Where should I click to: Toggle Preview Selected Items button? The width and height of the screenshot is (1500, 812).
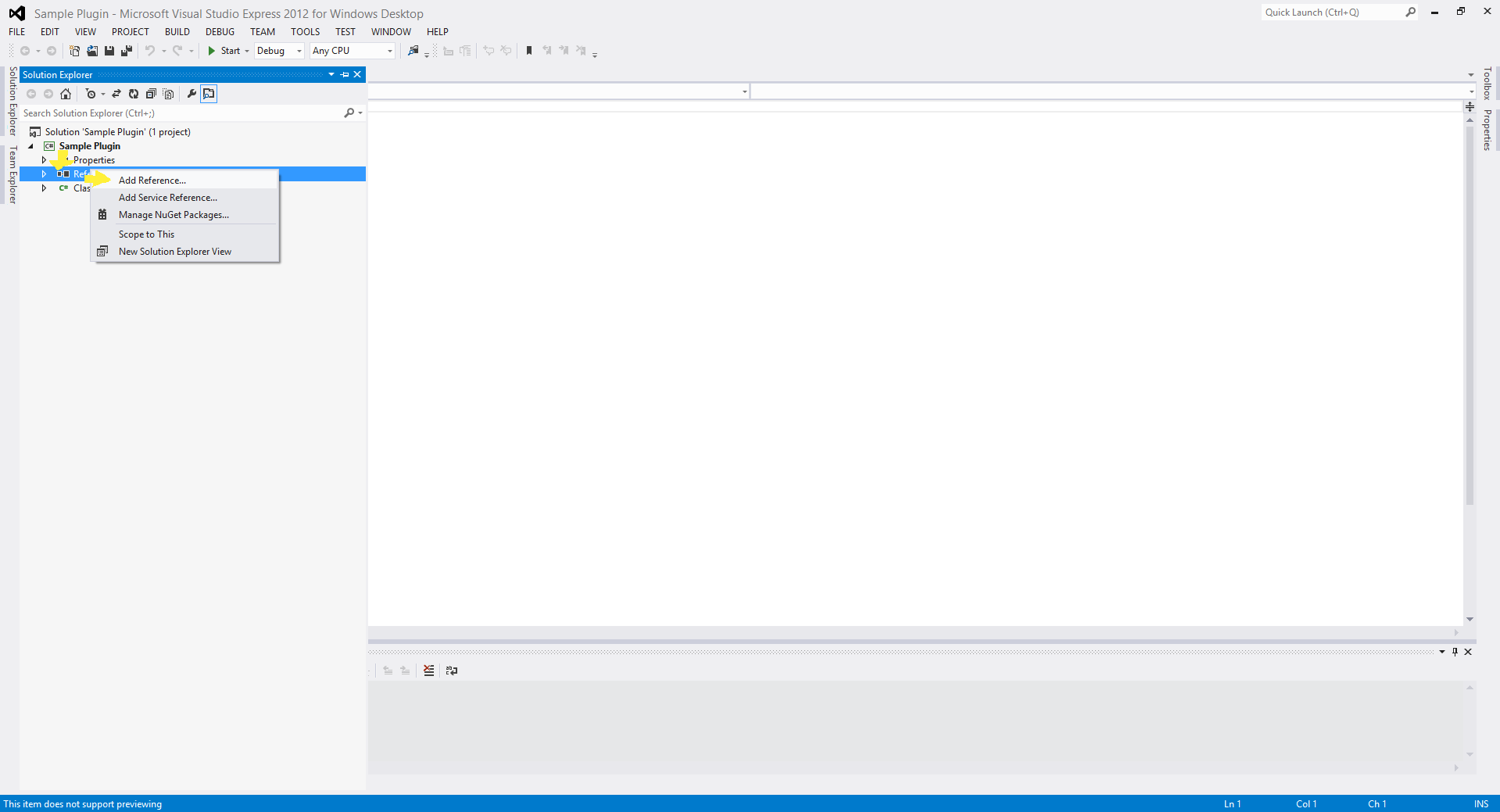click(x=209, y=94)
